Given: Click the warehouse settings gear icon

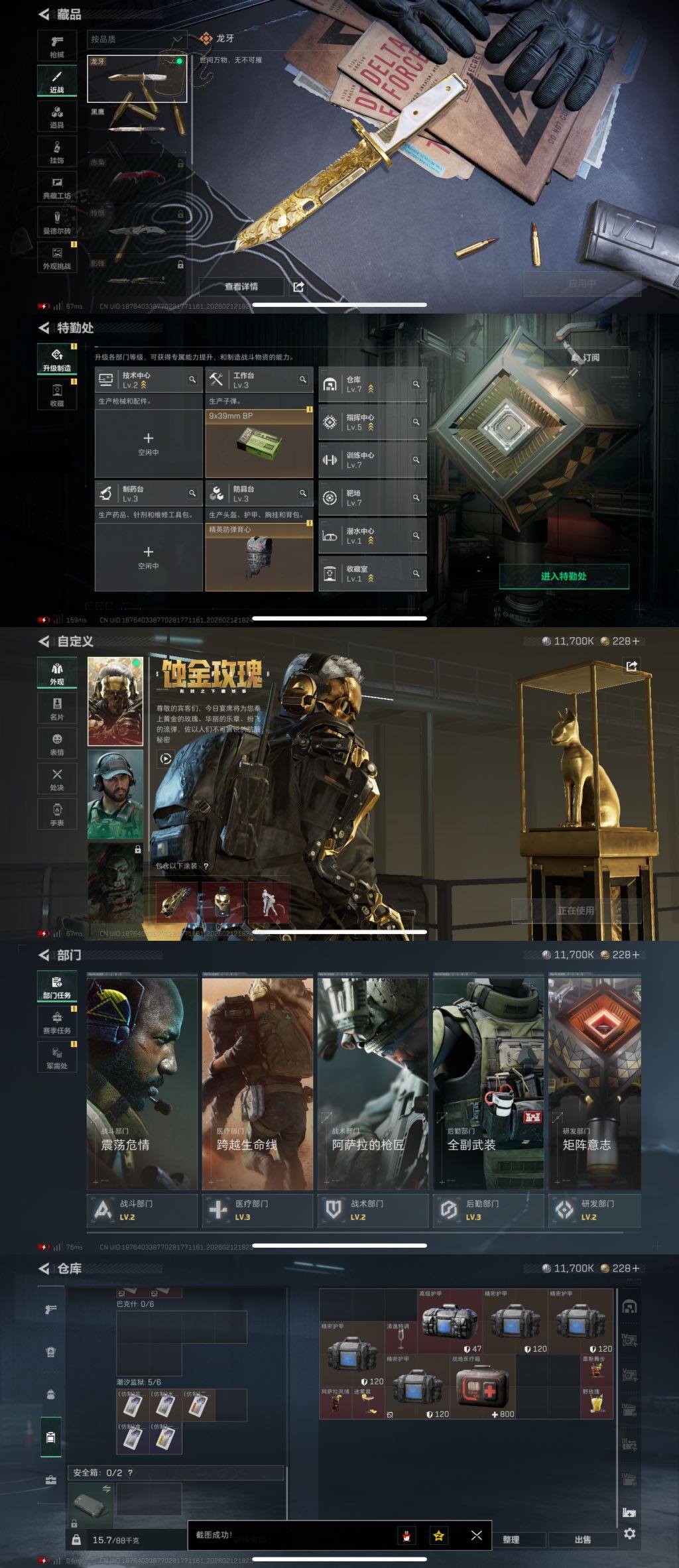Looking at the screenshot, I should point(629,1534).
